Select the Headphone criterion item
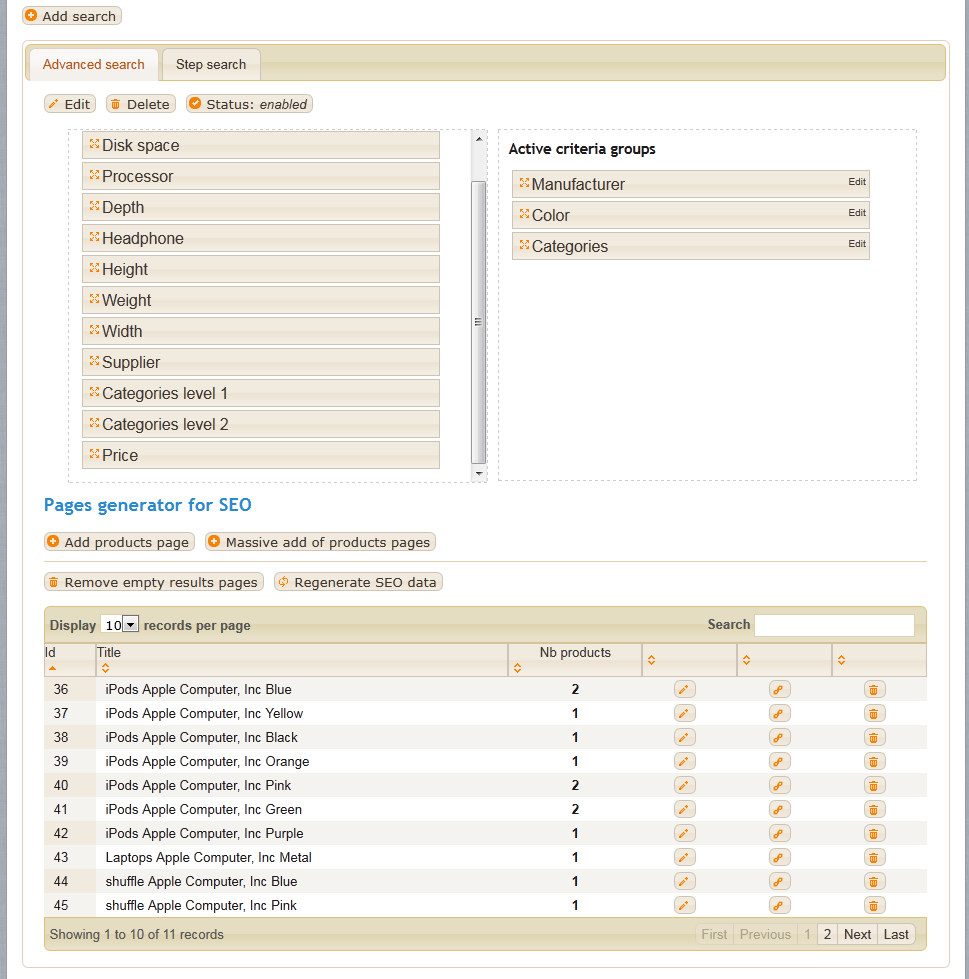Image resolution: width=969 pixels, height=979 pixels. click(x=261, y=238)
